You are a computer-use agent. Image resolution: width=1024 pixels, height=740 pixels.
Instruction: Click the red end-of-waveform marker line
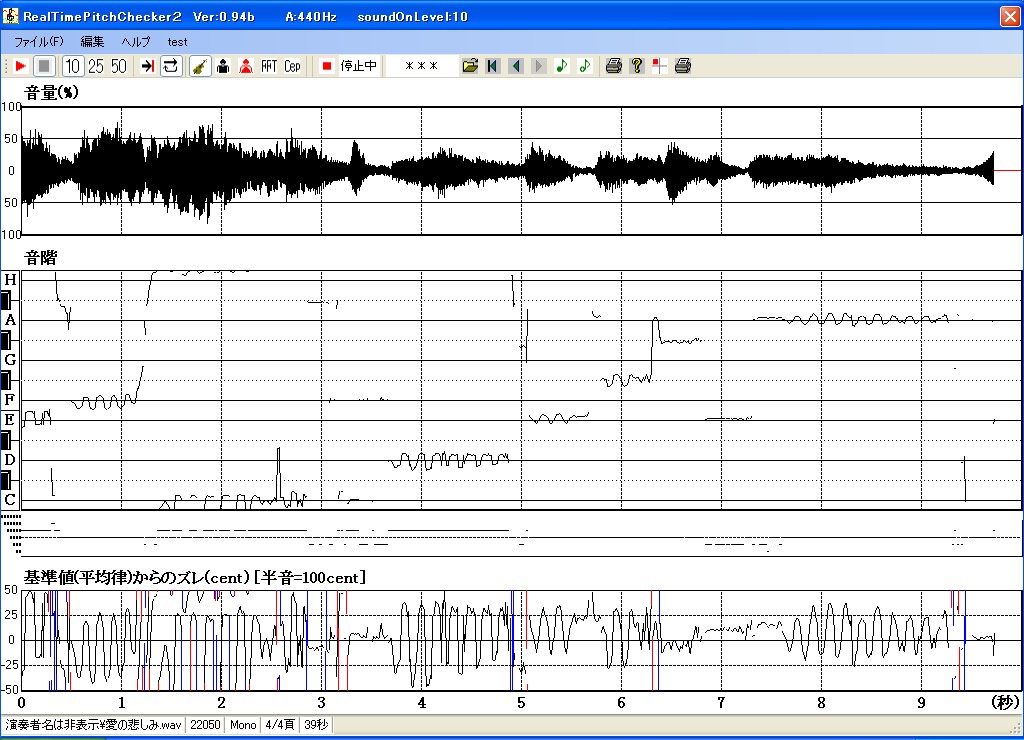[1008, 170]
